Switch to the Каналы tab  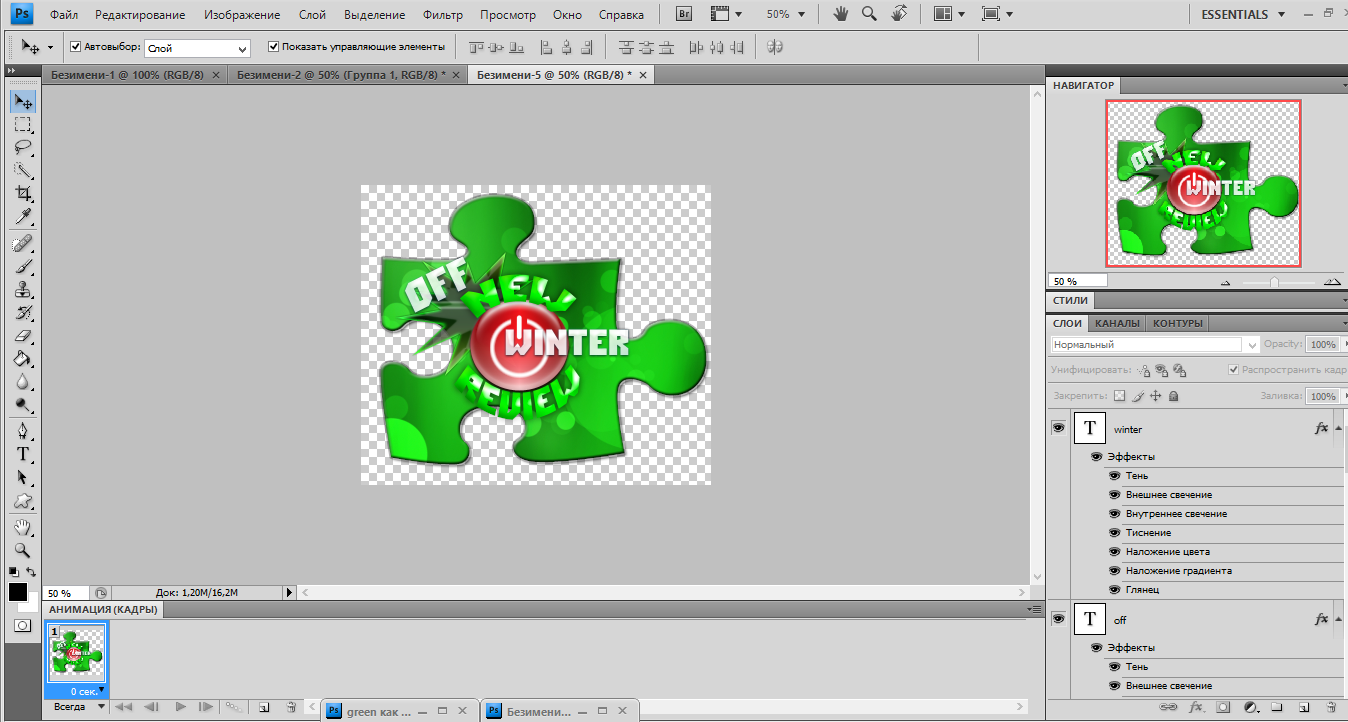[1116, 324]
